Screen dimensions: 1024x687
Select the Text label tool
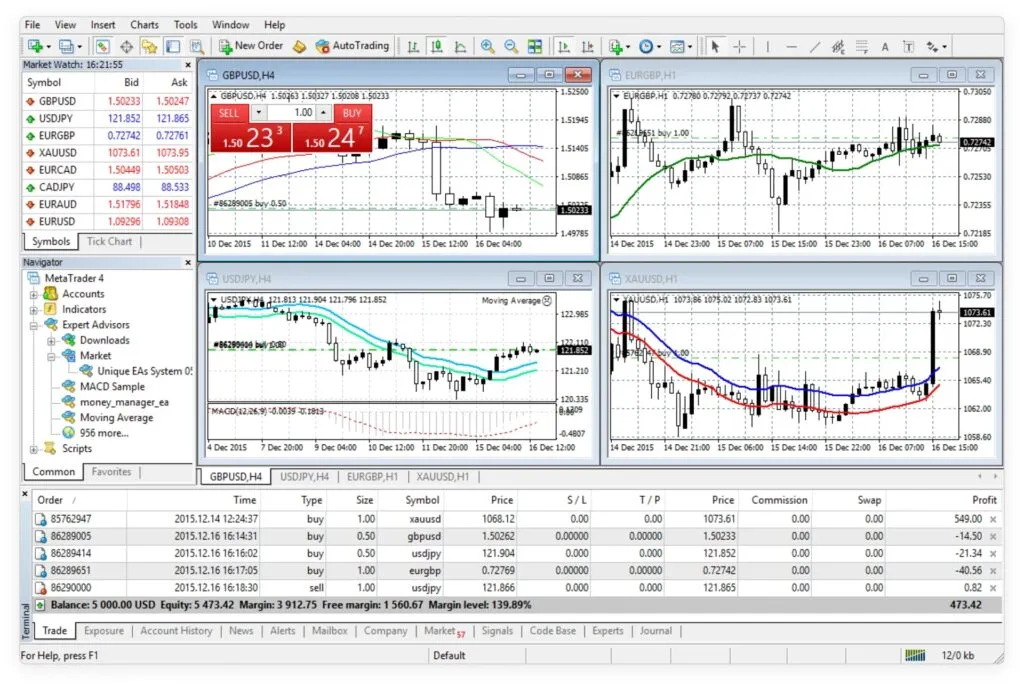click(x=885, y=46)
